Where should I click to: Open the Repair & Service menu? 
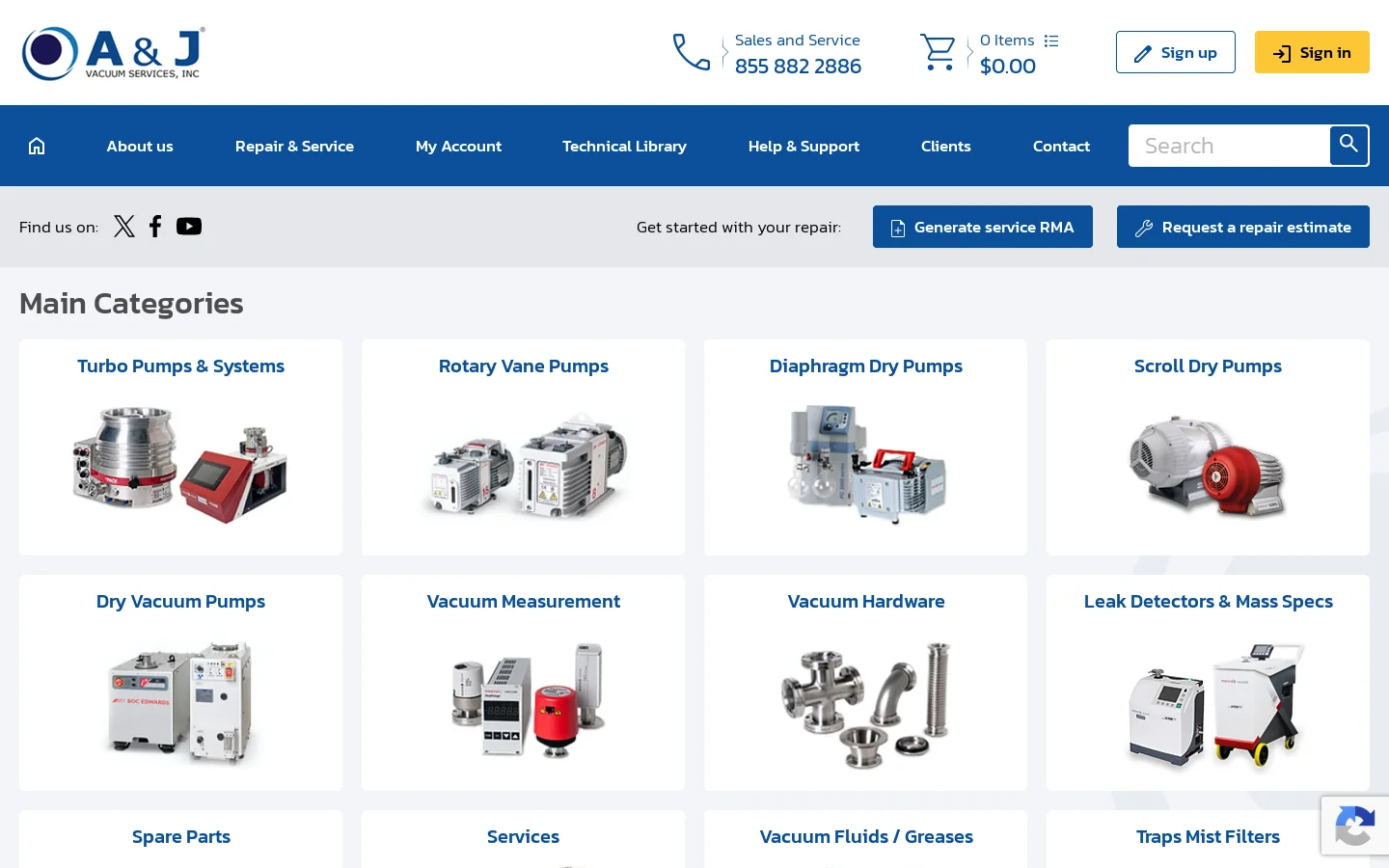pos(294,146)
